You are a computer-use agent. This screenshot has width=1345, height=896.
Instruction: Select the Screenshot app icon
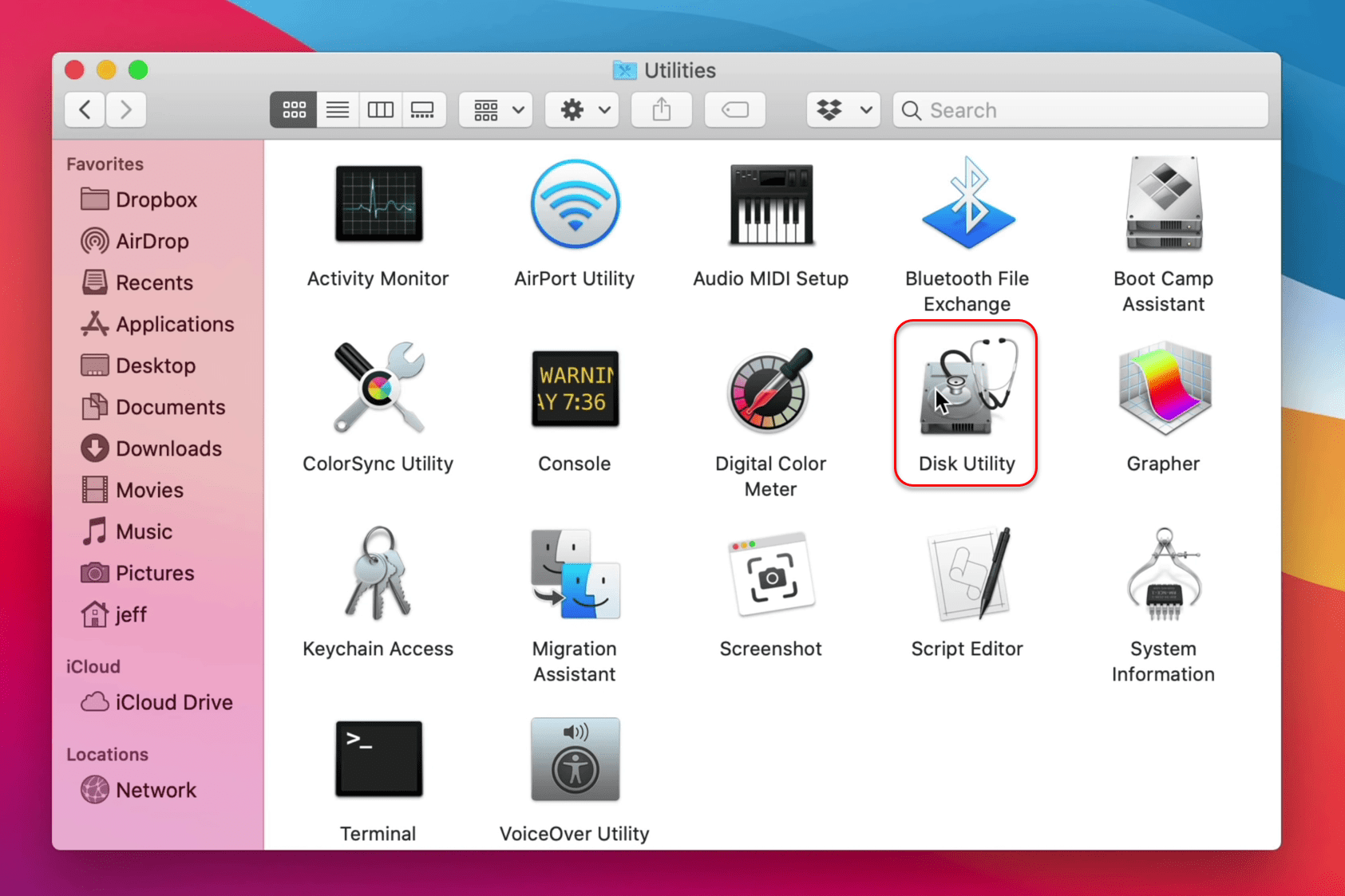(771, 573)
